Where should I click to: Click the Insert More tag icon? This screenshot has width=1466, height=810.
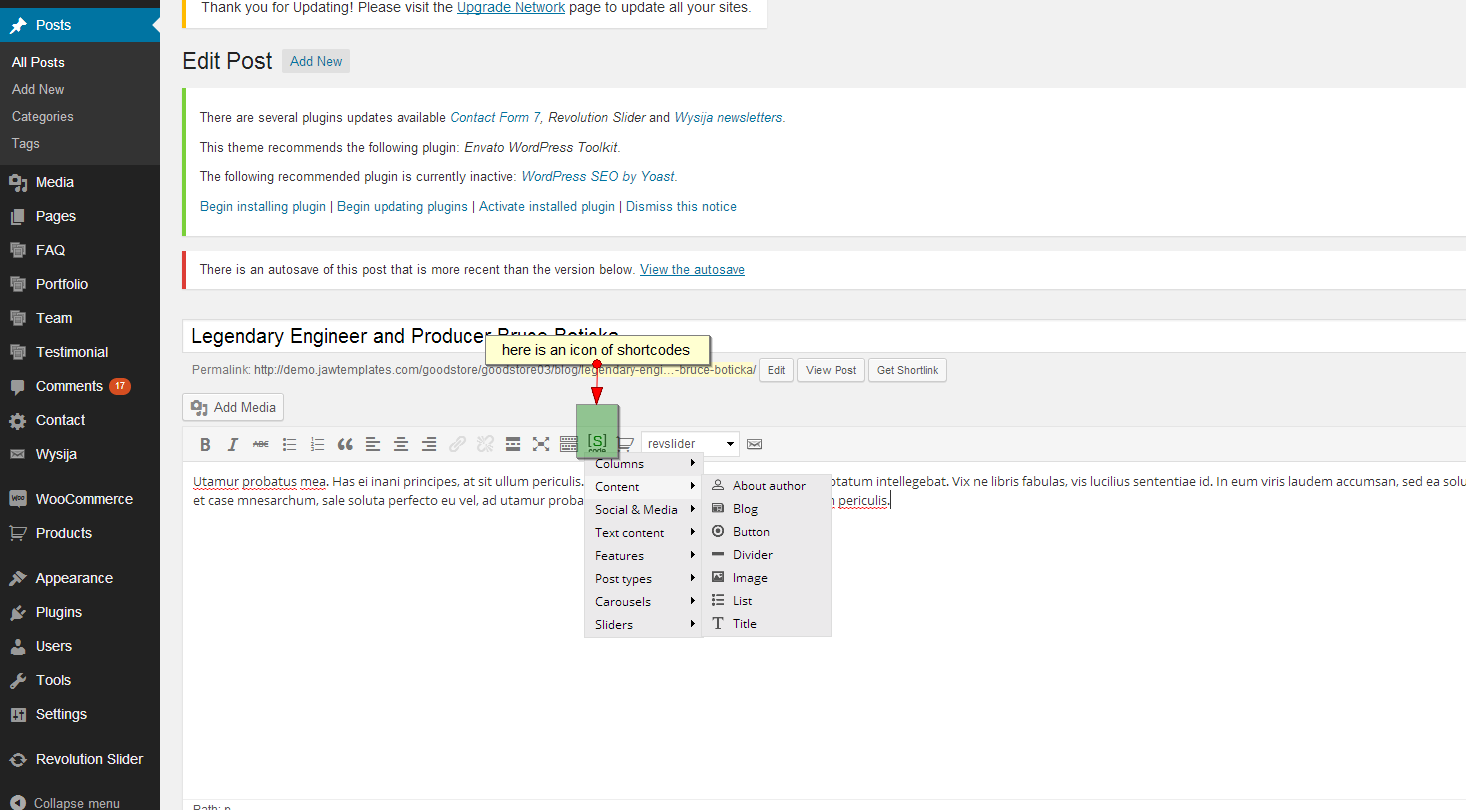(513, 444)
